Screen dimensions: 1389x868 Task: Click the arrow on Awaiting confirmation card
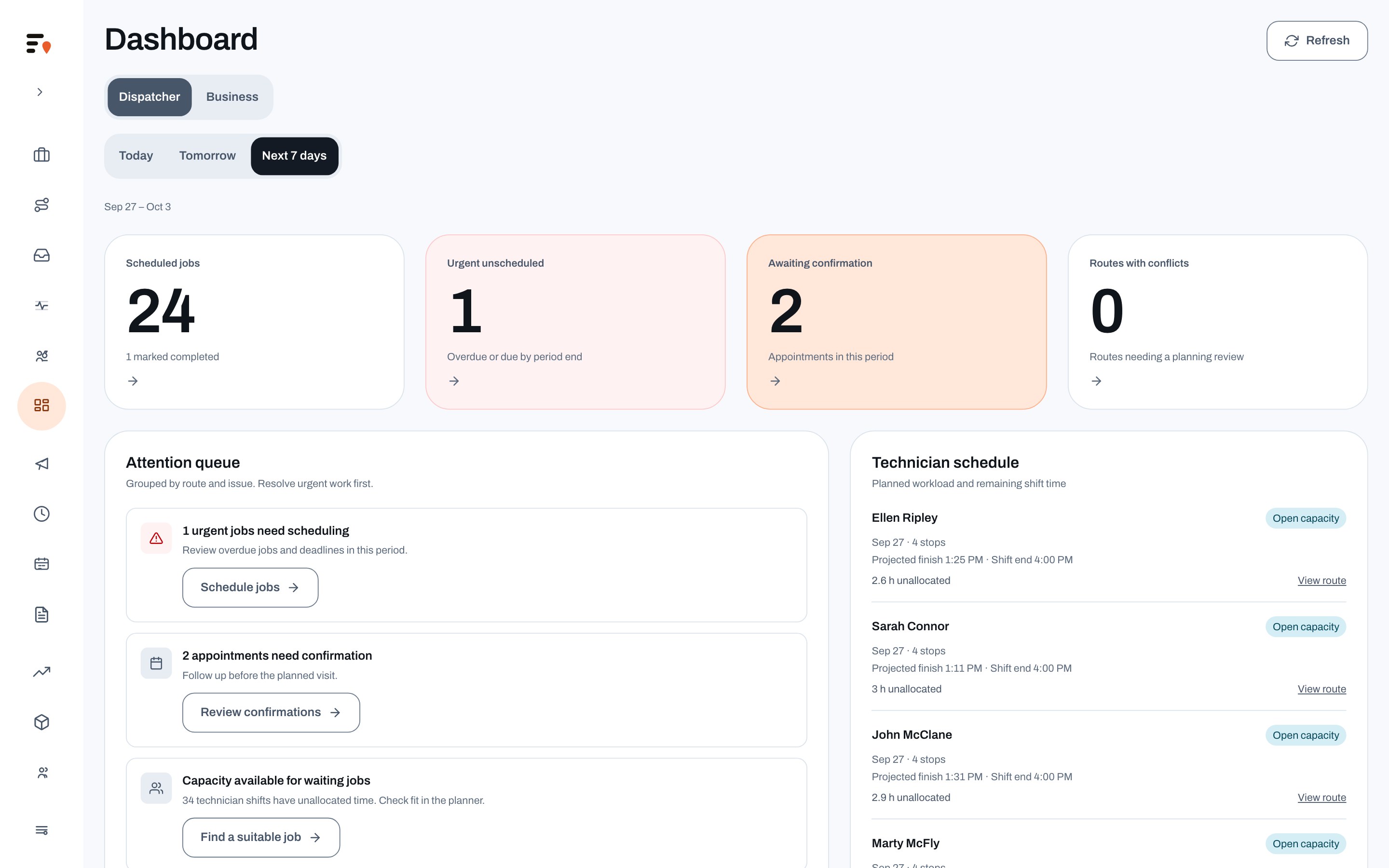tap(775, 381)
